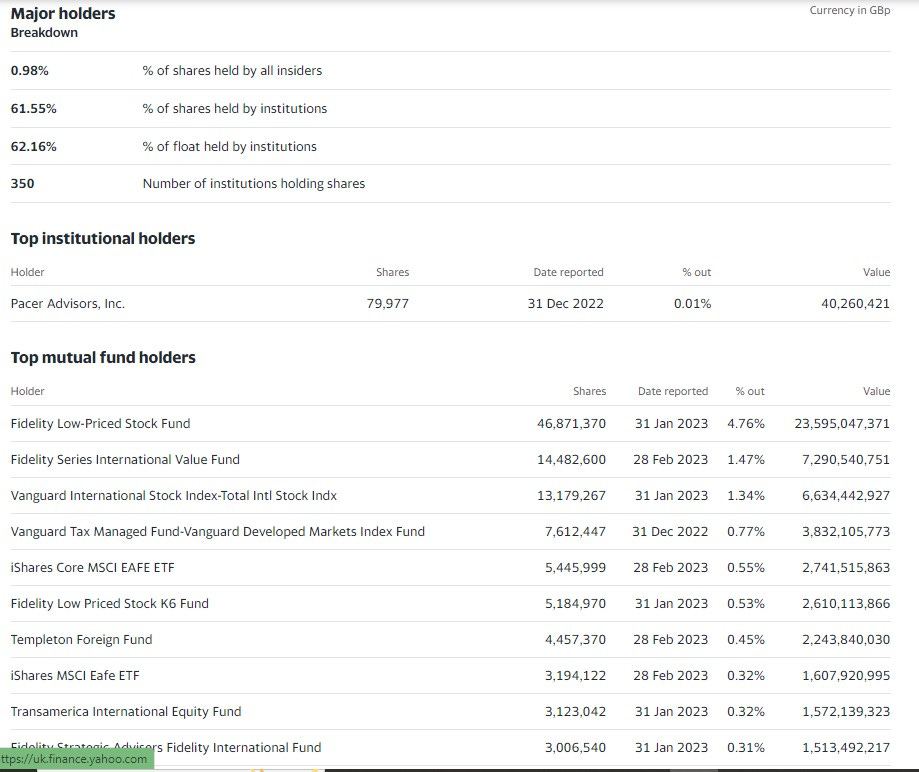Select the Breakdown subheading

(44, 33)
